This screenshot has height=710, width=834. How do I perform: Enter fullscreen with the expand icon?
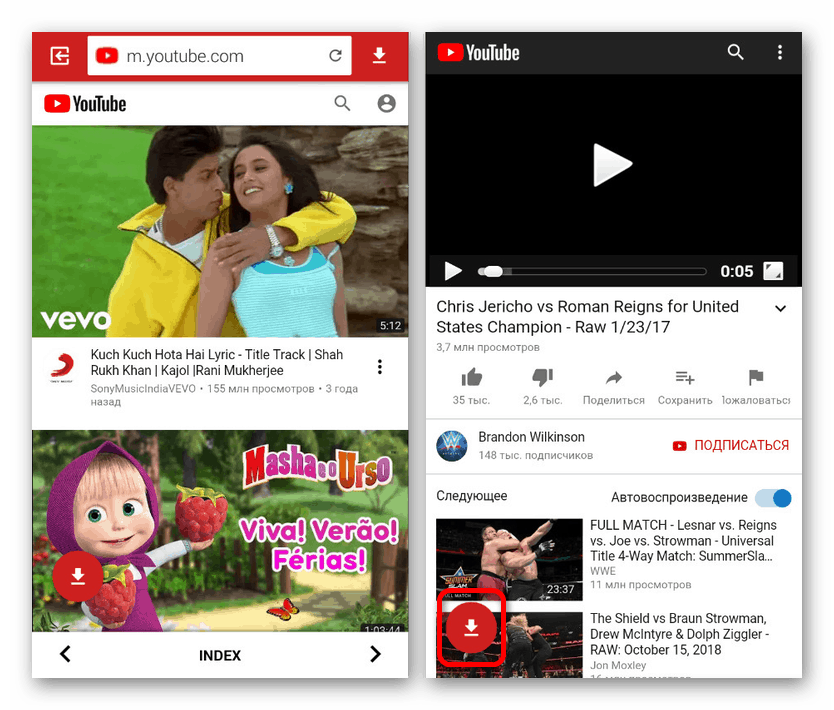click(x=773, y=271)
